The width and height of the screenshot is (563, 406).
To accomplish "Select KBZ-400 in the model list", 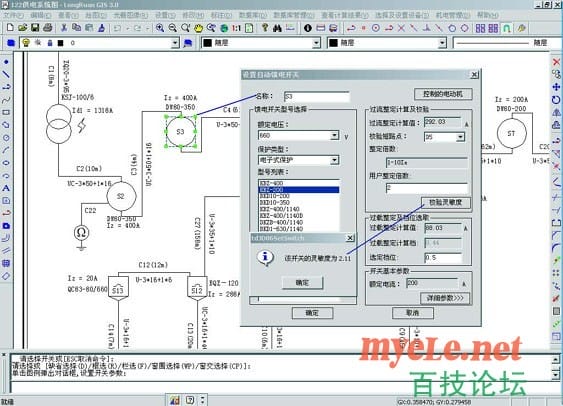I will click(x=298, y=183).
